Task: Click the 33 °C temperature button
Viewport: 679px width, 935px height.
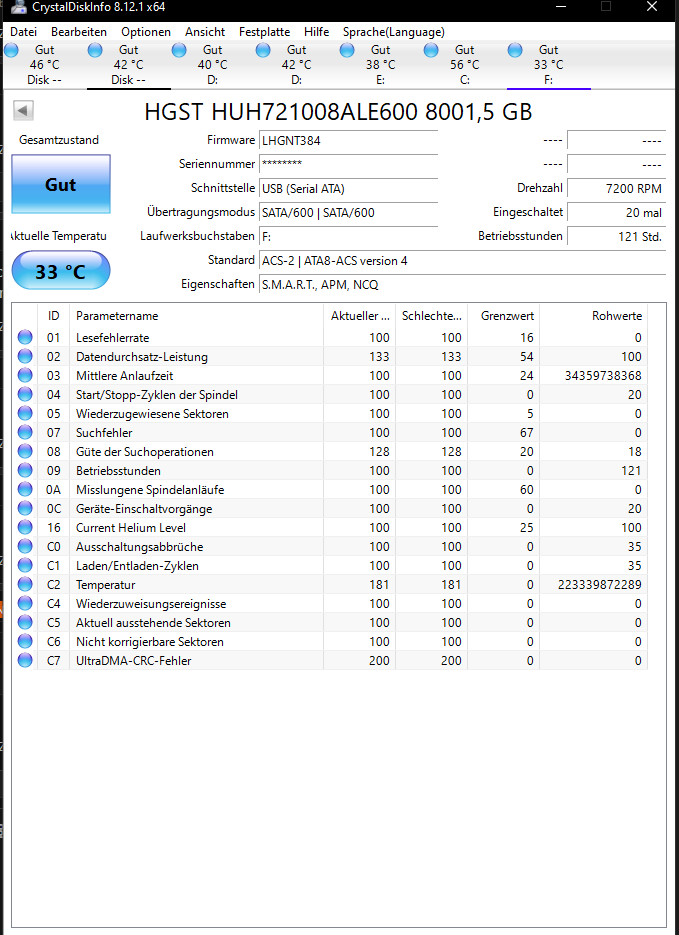Action: click(x=61, y=271)
